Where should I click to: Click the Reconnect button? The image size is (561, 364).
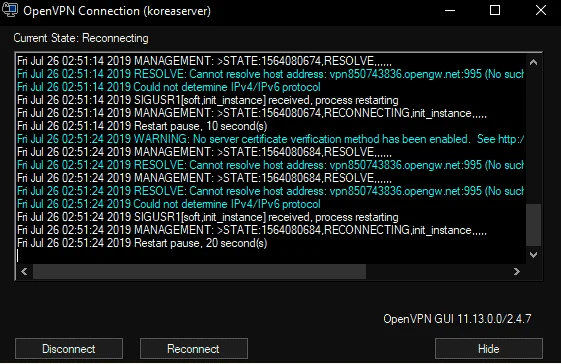click(x=194, y=349)
